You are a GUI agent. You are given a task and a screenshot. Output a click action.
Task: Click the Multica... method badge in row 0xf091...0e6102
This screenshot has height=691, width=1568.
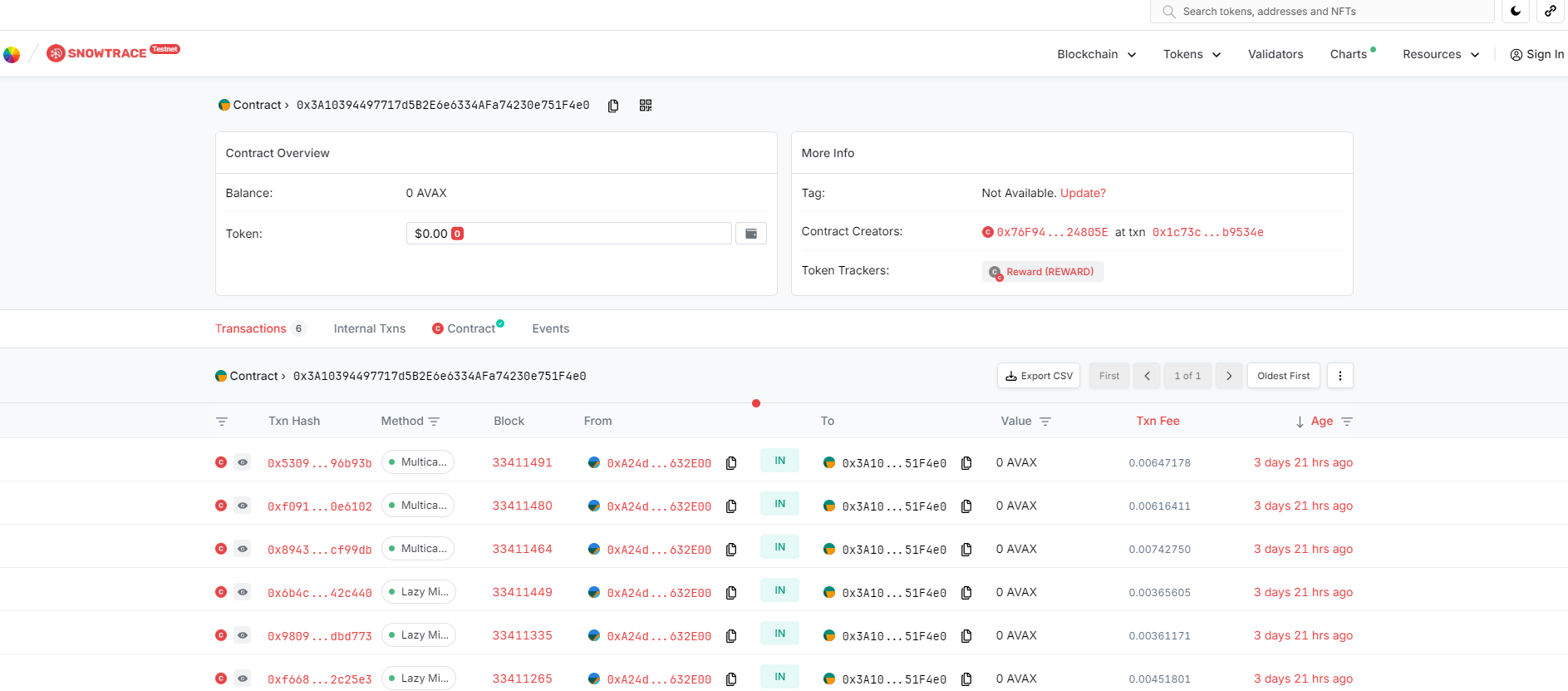[418, 506]
